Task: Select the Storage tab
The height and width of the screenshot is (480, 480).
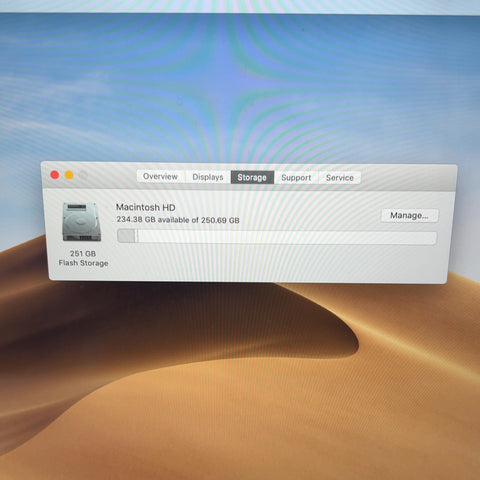Action: pyautogui.click(x=252, y=177)
